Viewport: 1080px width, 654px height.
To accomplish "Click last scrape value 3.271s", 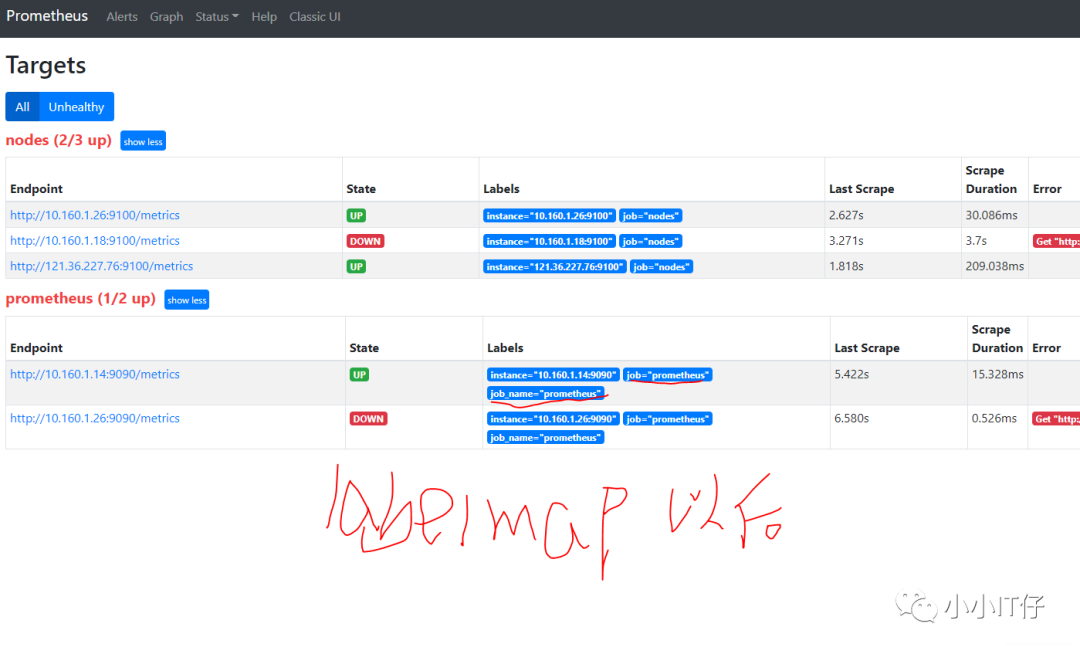I will click(x=846, y=240).
